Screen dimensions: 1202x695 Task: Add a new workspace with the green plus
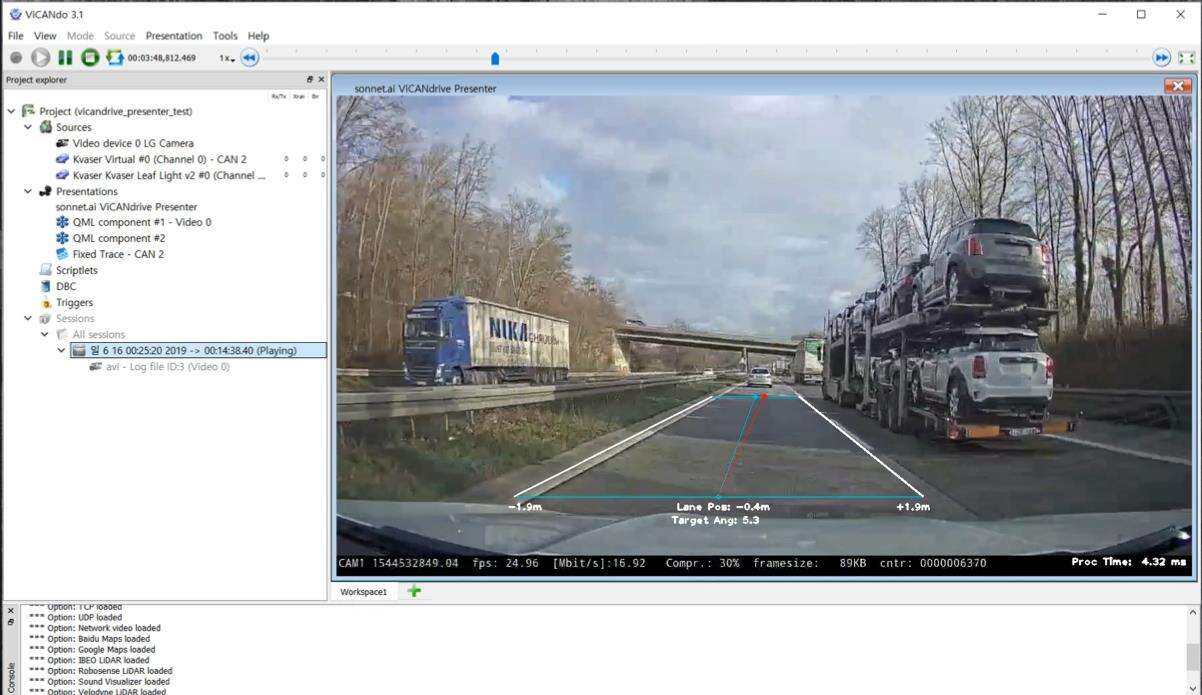pyautogui.click(x=414, y=591)
